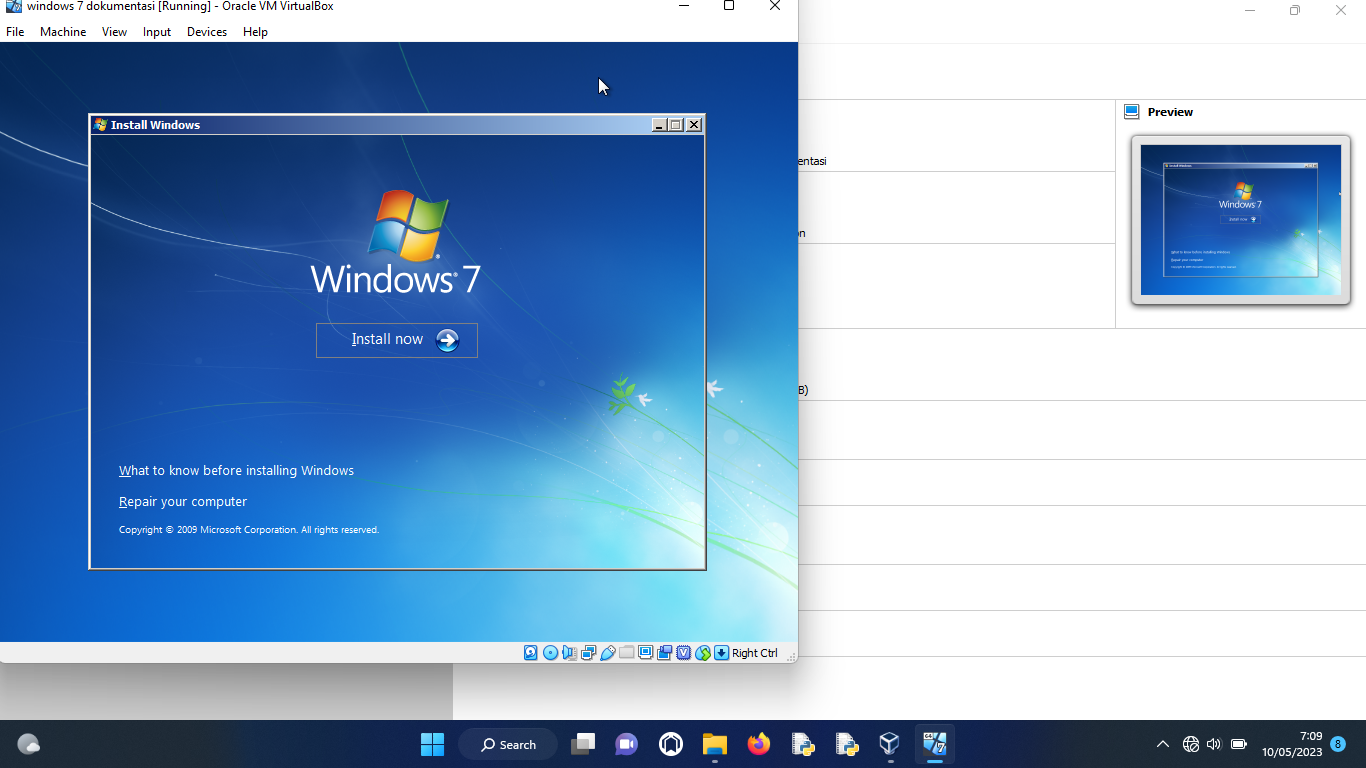Open the View menu
1366x768 pixels.
click(114, 32)
